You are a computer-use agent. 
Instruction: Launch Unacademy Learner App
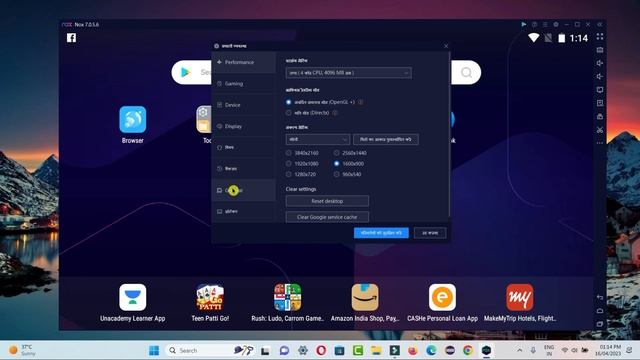133,298
